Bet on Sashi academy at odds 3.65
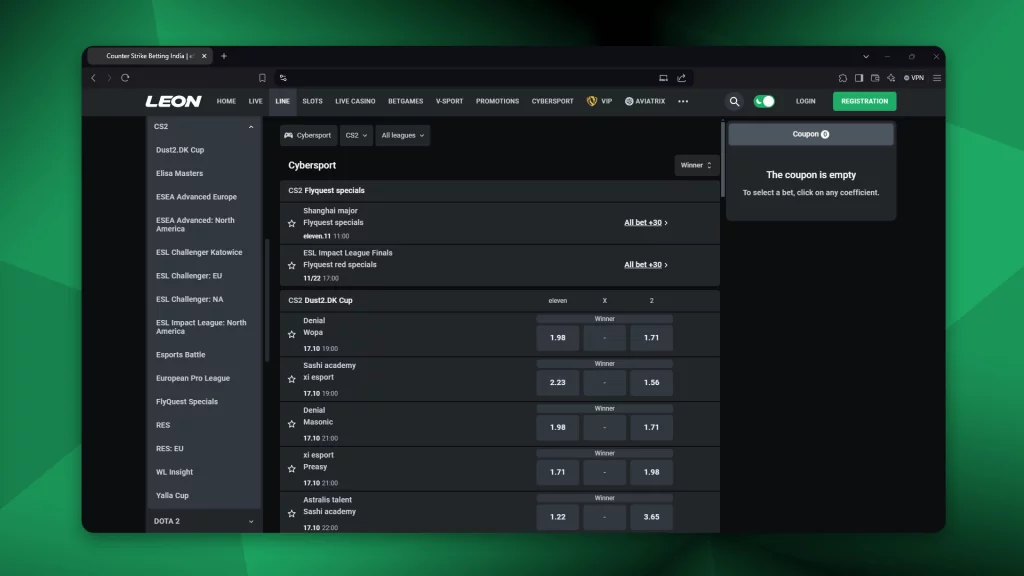Viewport: 1024px width, 576px height. click(x=651, y=517)
